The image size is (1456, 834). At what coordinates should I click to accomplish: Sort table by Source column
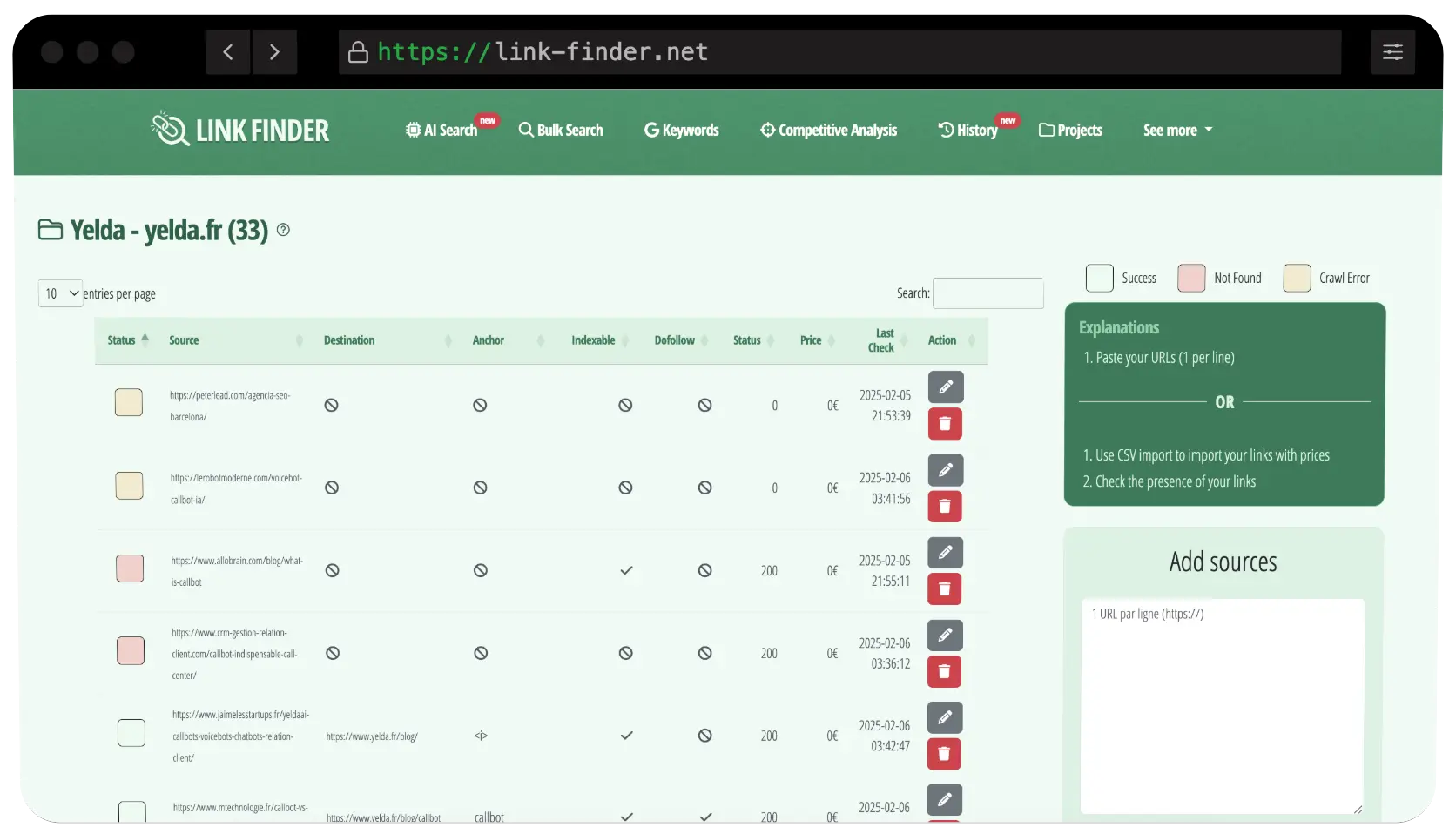pyautogui.click(x=235, y=340)
